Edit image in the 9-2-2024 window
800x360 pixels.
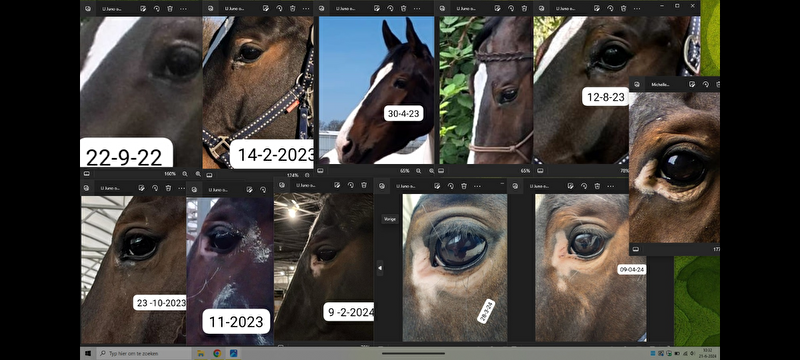coord(337,185)
